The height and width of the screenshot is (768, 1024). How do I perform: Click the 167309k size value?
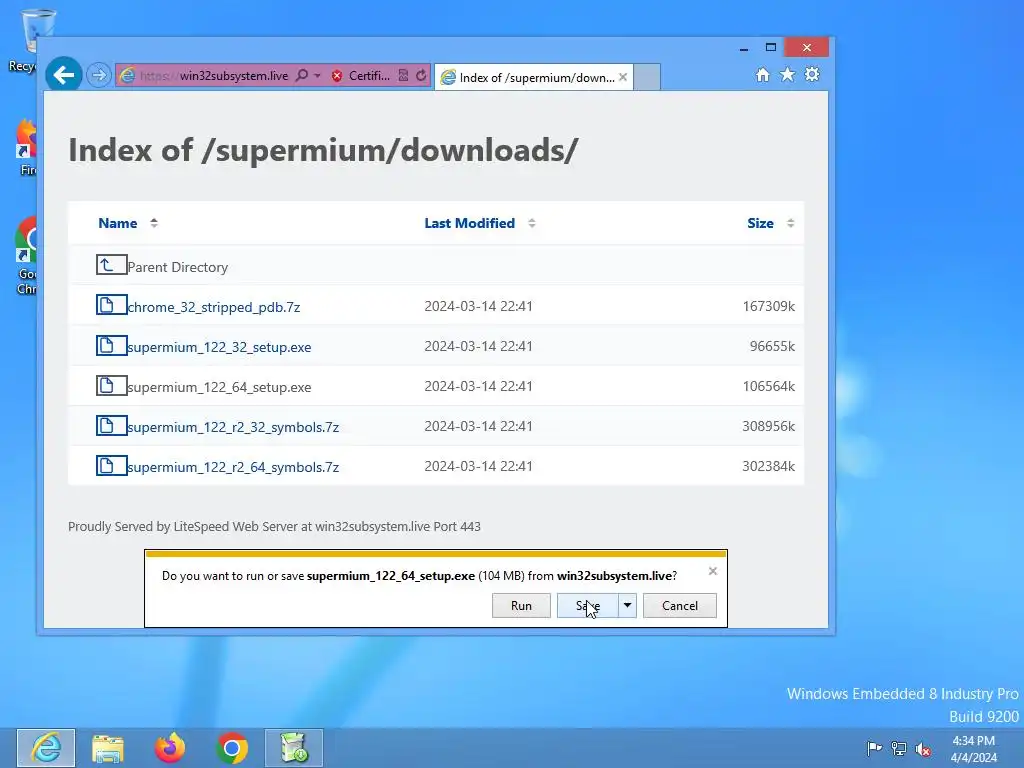click(769, 306)
